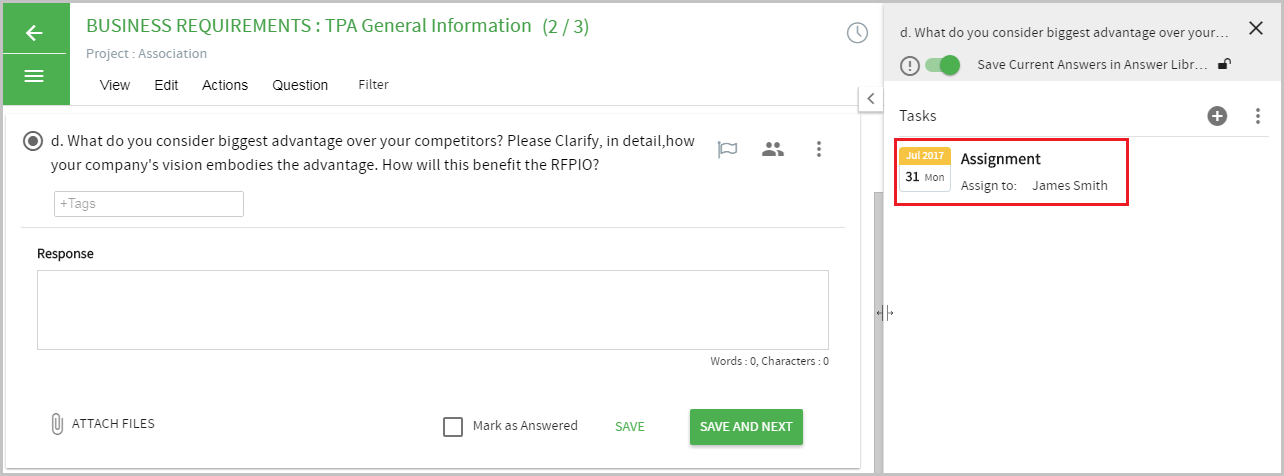Click into the +Tags input field
Image resolution: width=1284 pixels, height=476 pixels.
pos(149,204)
